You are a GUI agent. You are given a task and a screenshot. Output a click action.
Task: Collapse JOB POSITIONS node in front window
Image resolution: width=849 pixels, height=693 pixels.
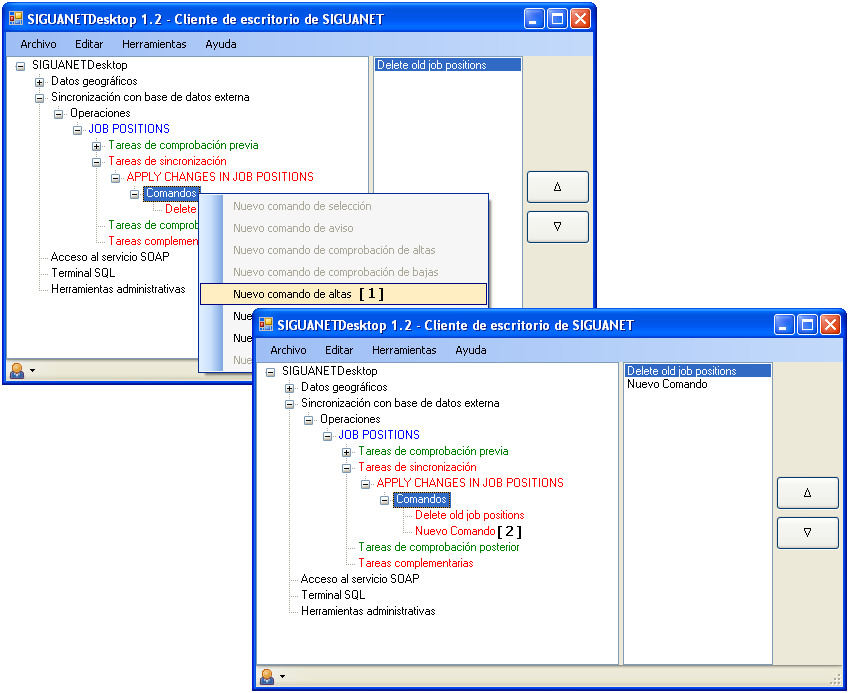click(x=328, y=436)
